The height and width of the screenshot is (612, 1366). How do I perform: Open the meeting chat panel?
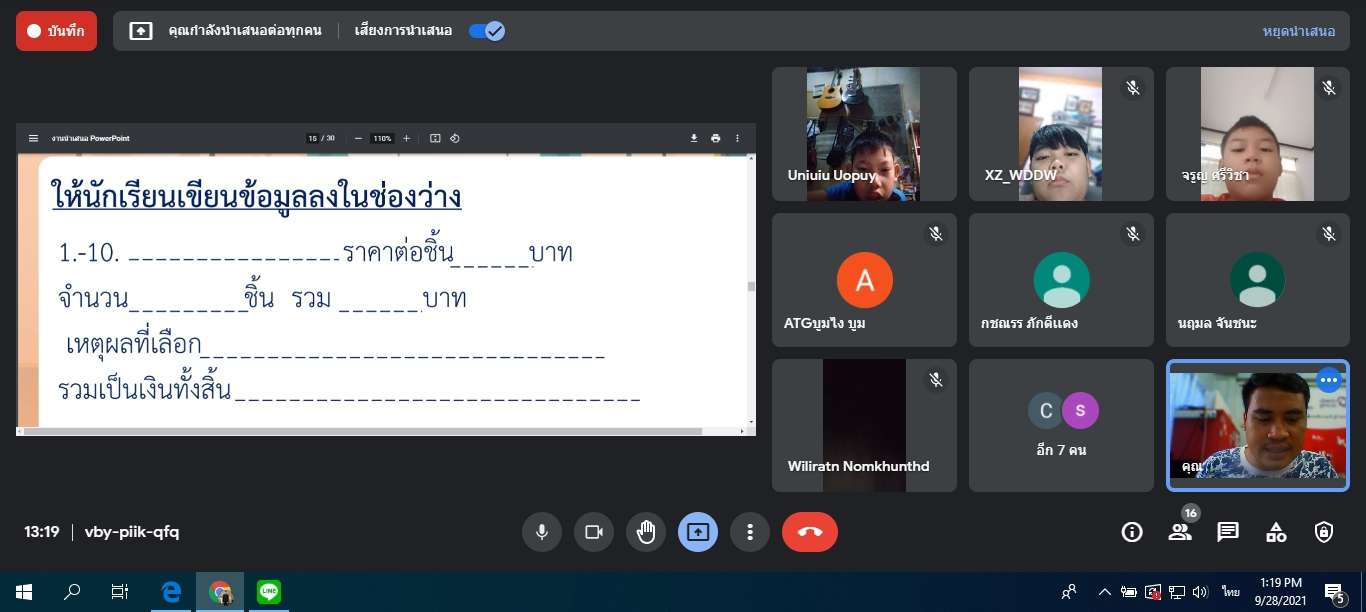point(1228,532)
